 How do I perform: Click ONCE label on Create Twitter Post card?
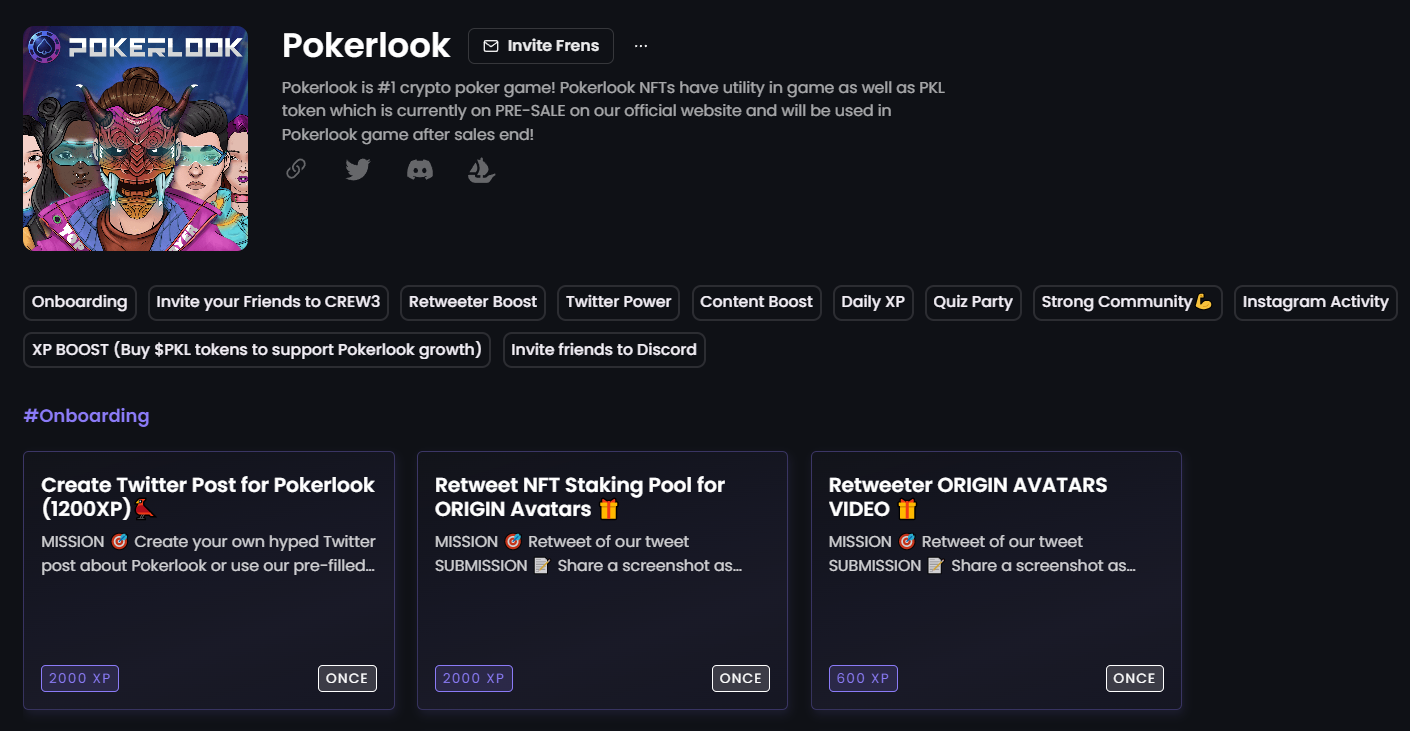pos(347,678)
